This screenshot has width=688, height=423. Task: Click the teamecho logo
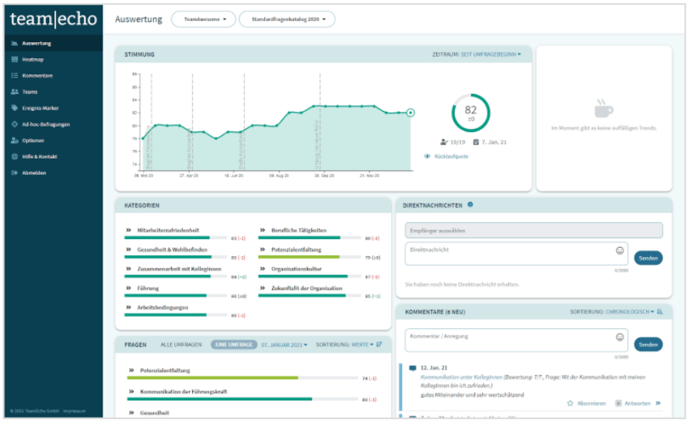[54, 19]
